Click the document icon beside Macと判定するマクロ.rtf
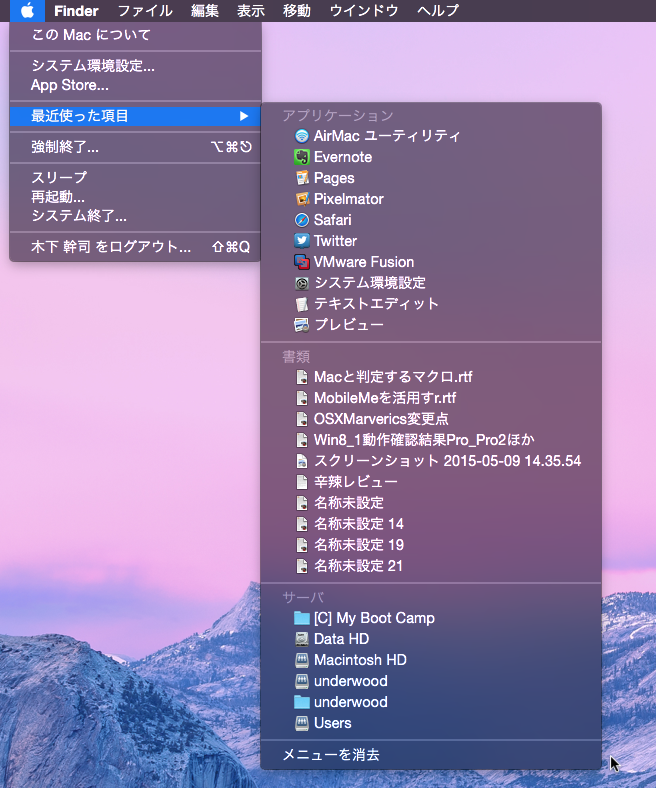This screenshot has height=788, width=656. pos(302,377)
